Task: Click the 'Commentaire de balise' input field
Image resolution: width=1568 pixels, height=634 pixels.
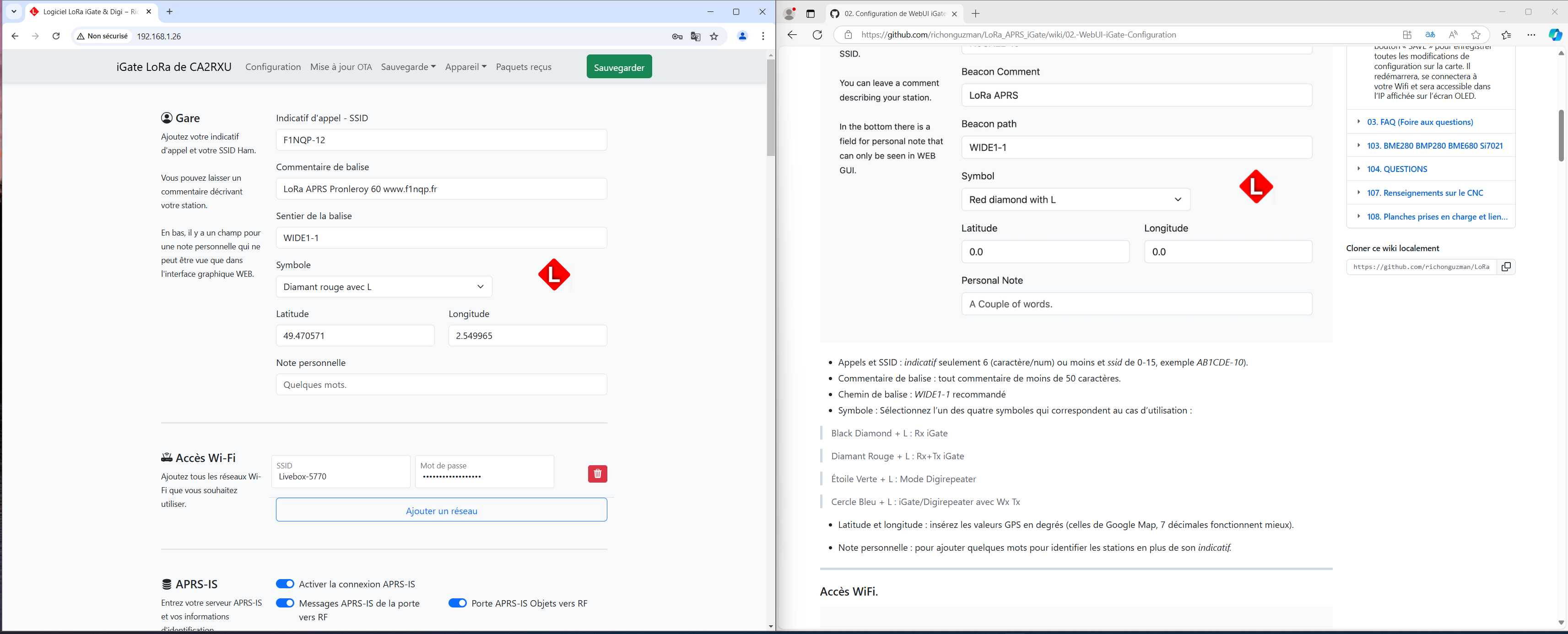Action: tap(441, 188)
